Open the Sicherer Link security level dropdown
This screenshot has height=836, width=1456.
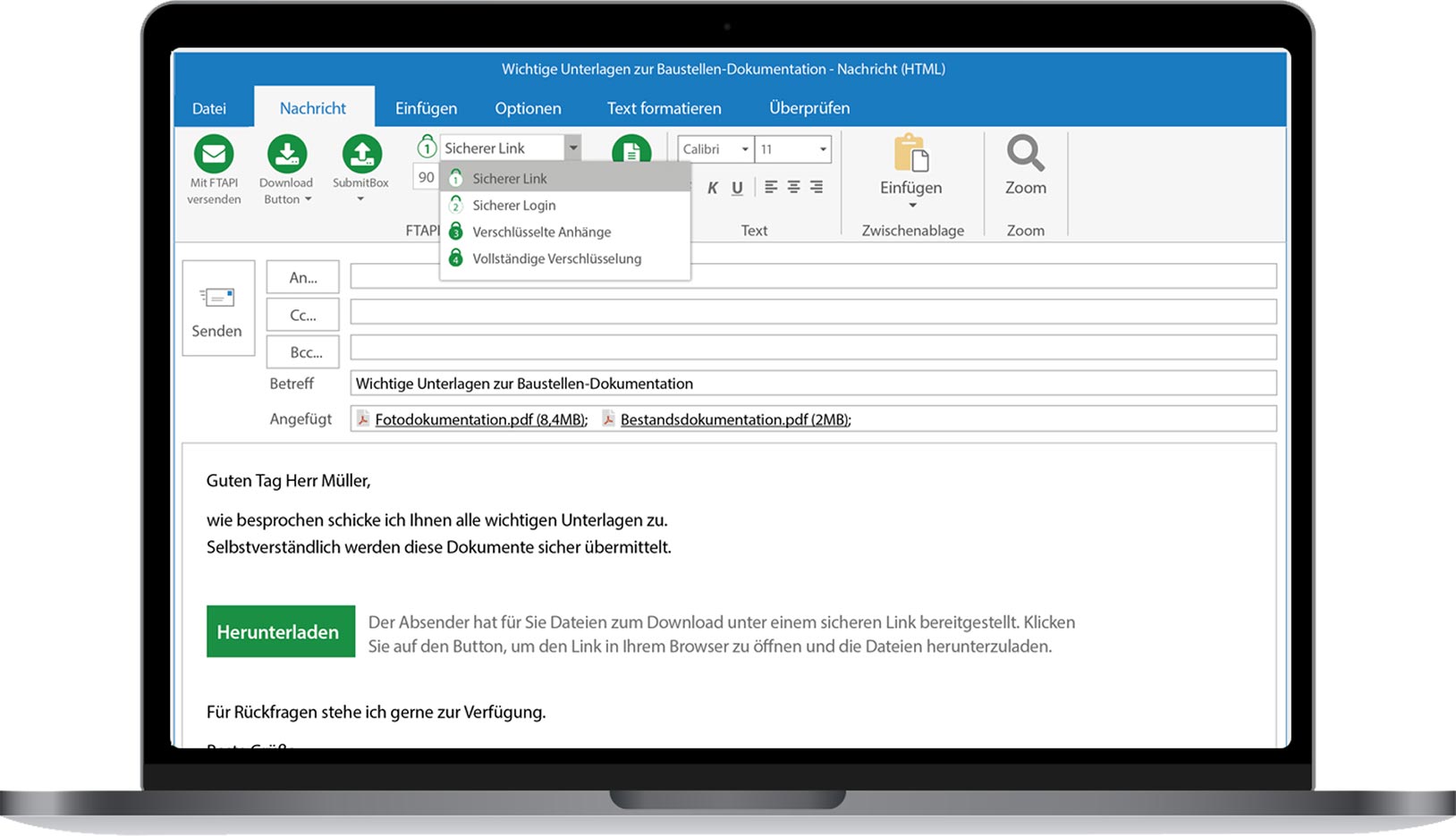click(573, 147)
